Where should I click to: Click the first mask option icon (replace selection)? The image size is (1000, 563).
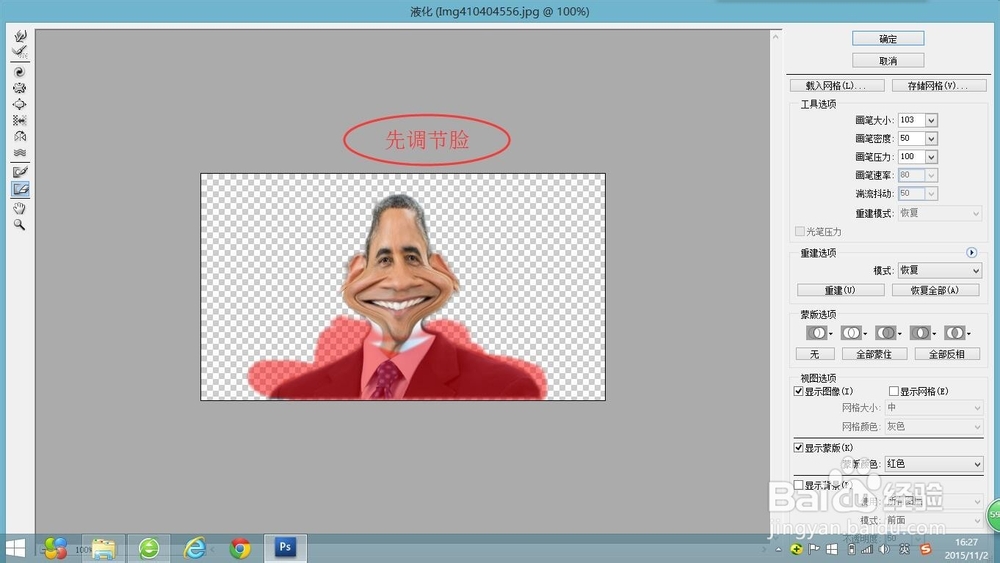coord(816,333)
